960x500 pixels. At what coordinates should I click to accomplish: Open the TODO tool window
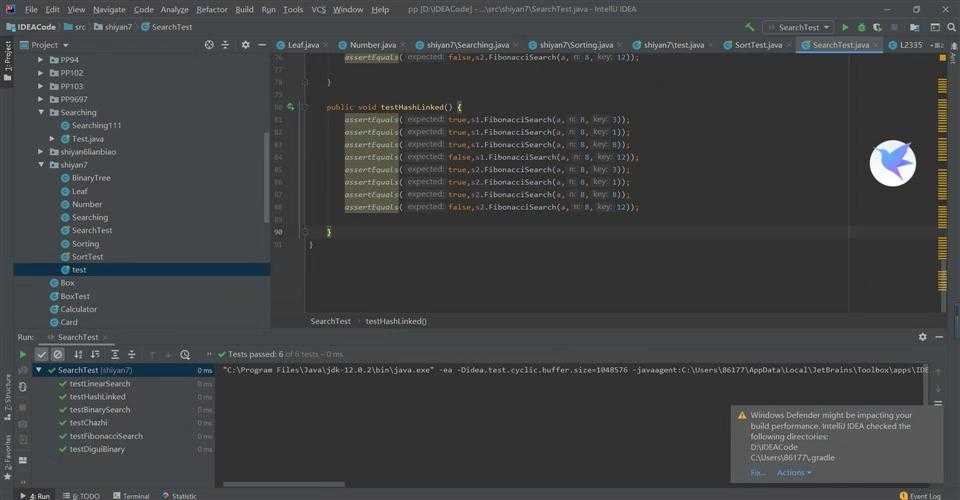tap(81, 496)
